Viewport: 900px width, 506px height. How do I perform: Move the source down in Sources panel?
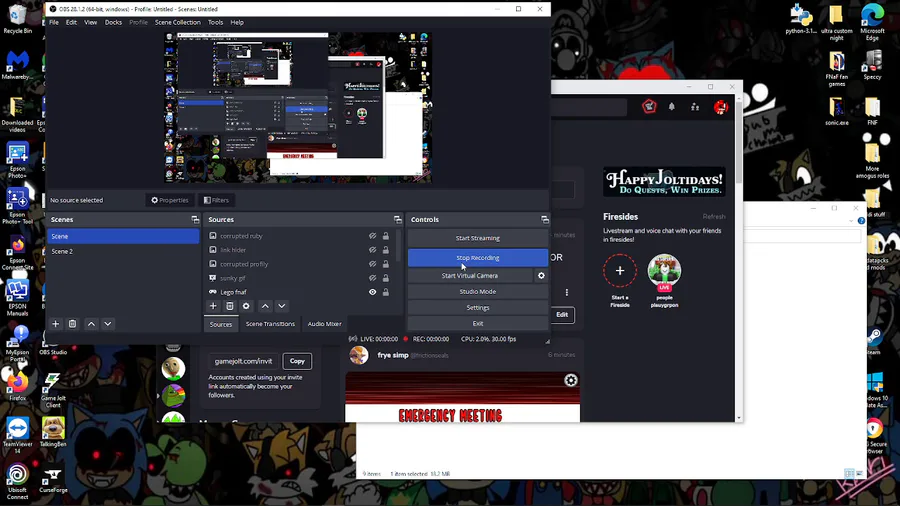point(282,306)
